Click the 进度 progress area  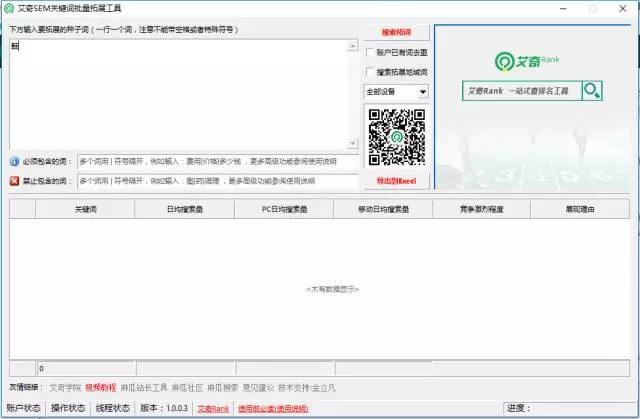click(x=571, y=408)
